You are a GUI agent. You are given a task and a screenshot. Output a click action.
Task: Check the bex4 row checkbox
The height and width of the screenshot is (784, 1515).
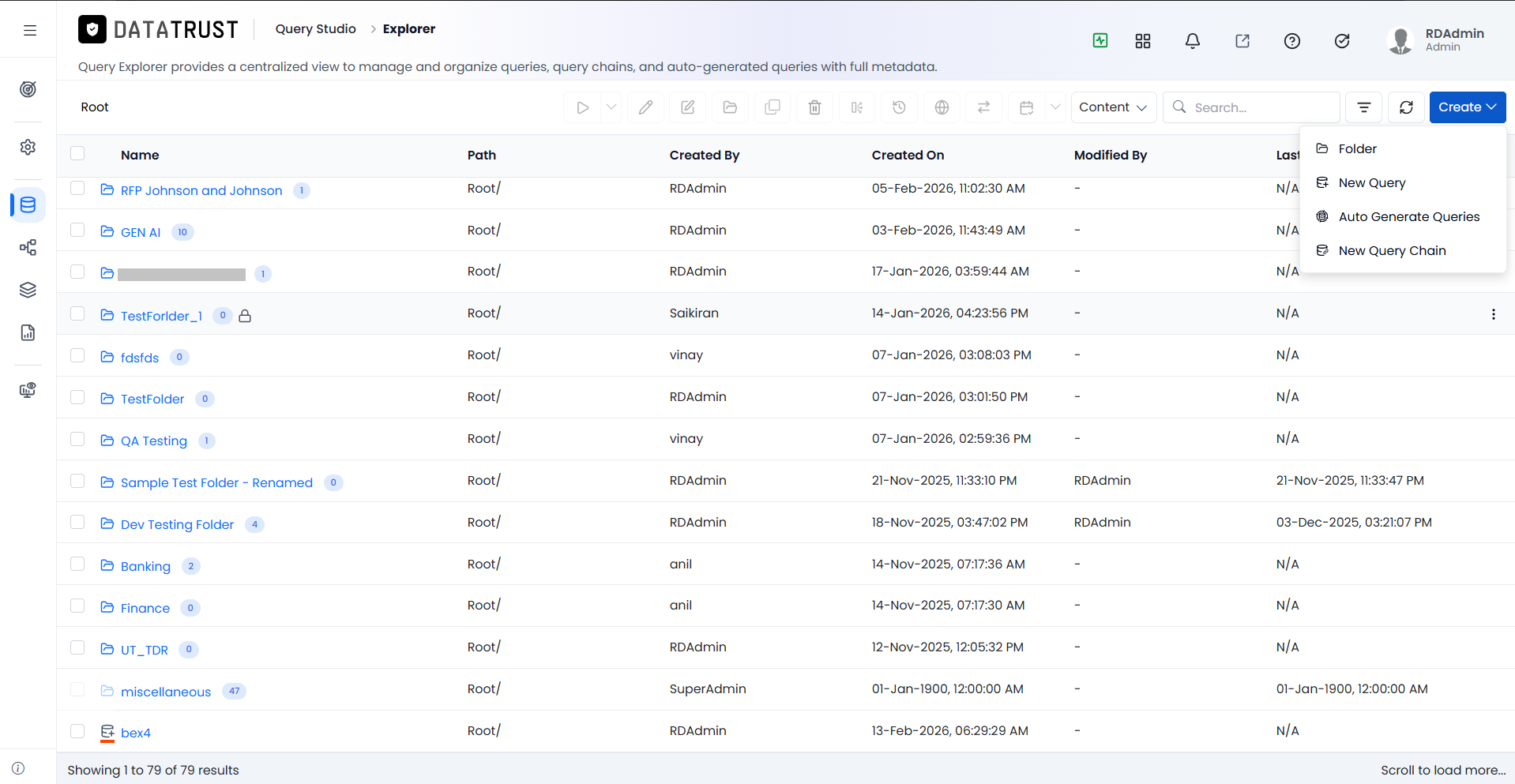[77, 731]
